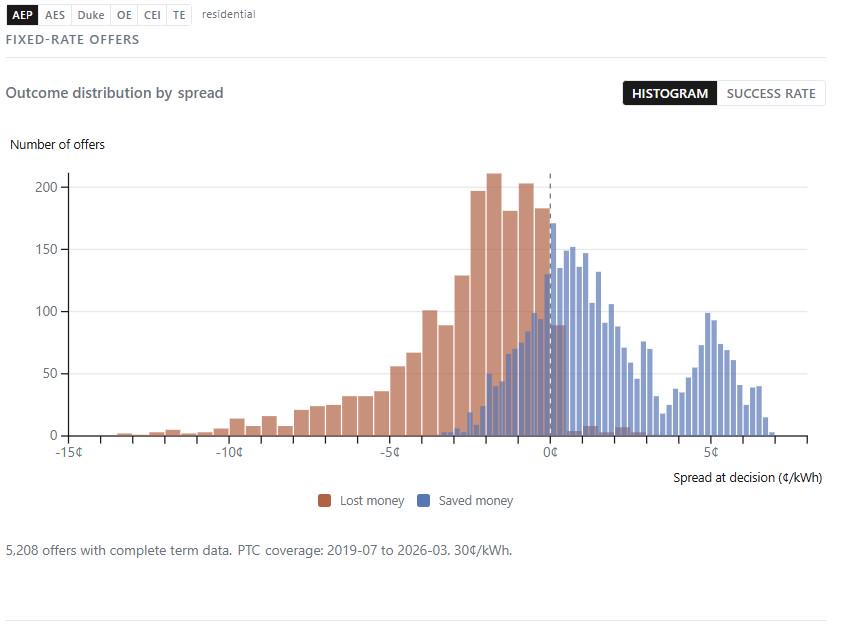847x641 pixels.
Task: Select the AEP utility tab
Action: 20,15
